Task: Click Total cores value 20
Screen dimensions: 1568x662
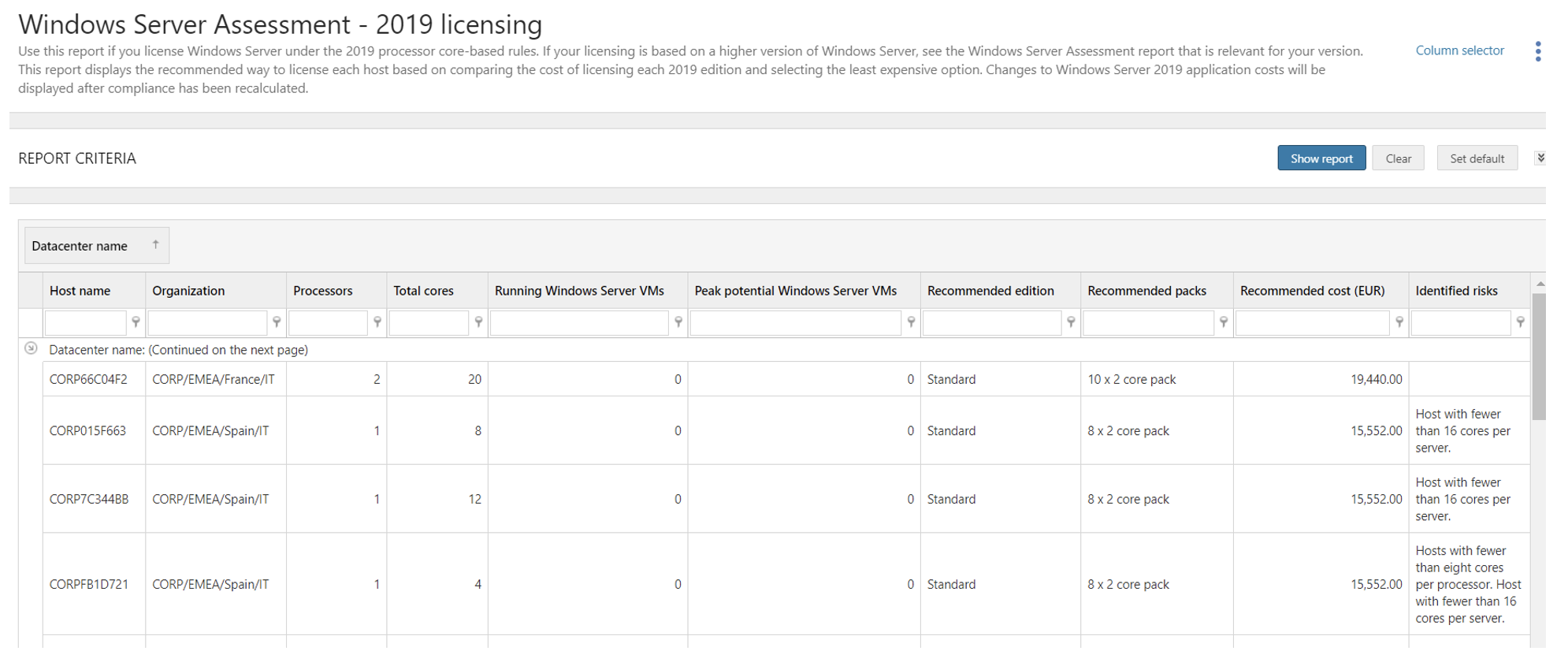Action: coord(474,379)
